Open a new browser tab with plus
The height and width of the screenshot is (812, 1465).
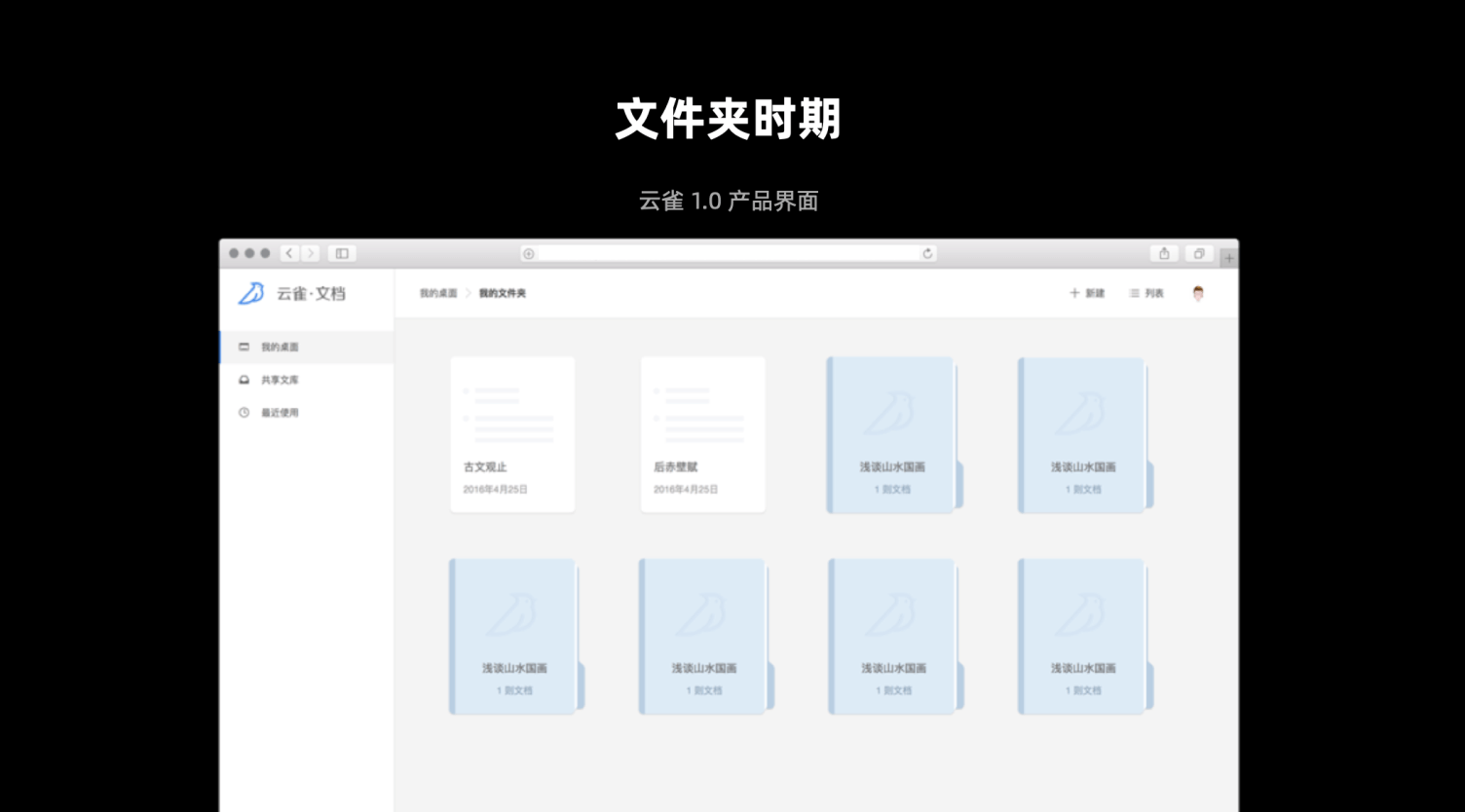pos(1228,258)
